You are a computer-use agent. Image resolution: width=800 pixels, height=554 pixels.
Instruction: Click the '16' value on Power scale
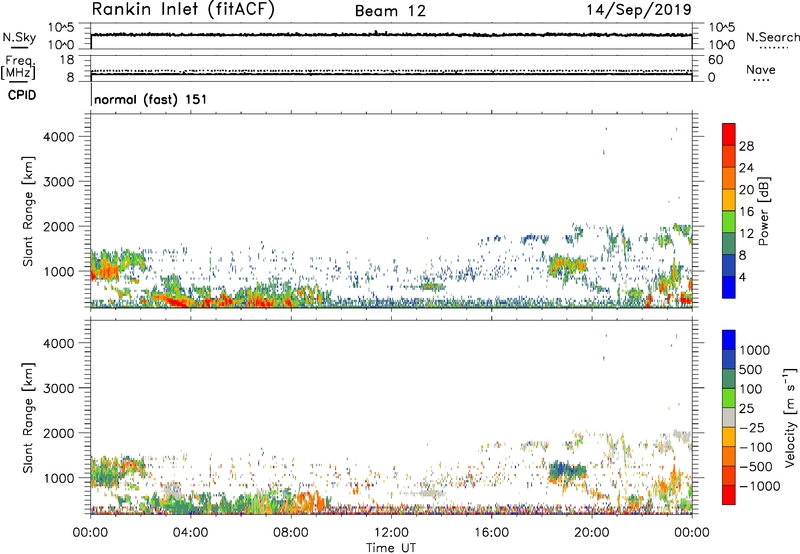click(746, 212)
